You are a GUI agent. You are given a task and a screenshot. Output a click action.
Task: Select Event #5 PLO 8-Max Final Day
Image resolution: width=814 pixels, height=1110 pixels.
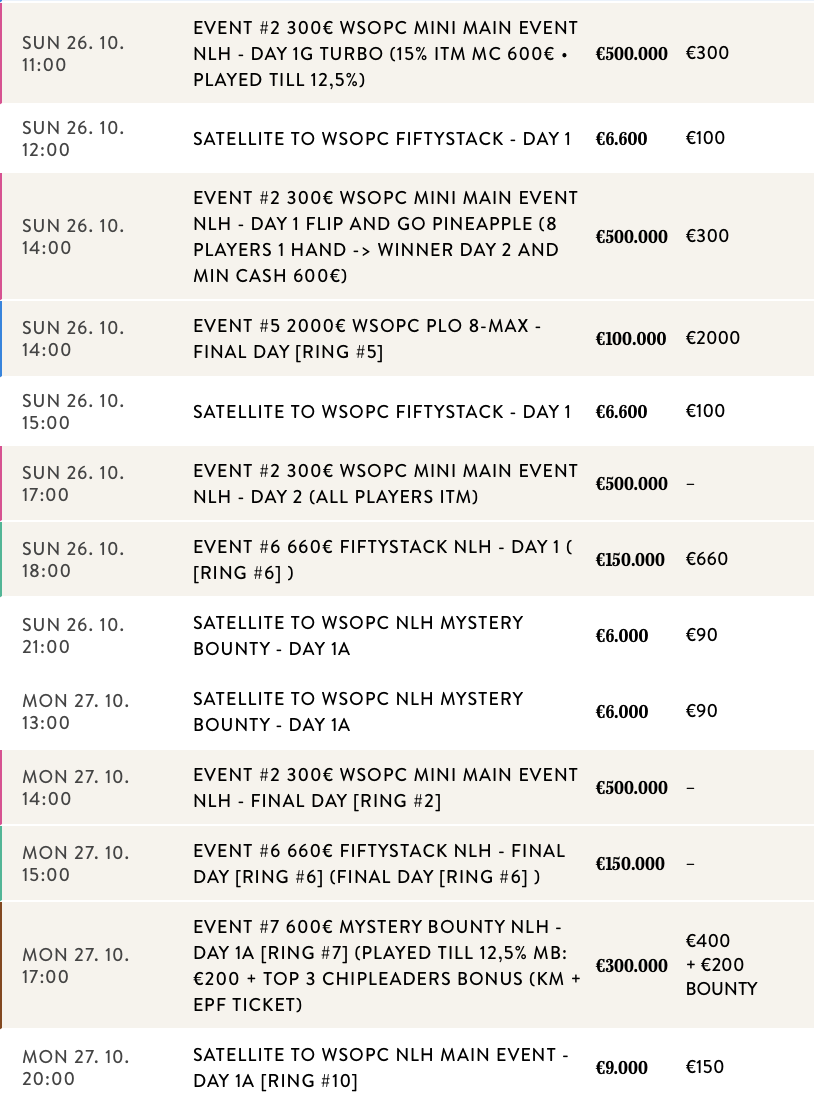(367, 339)
